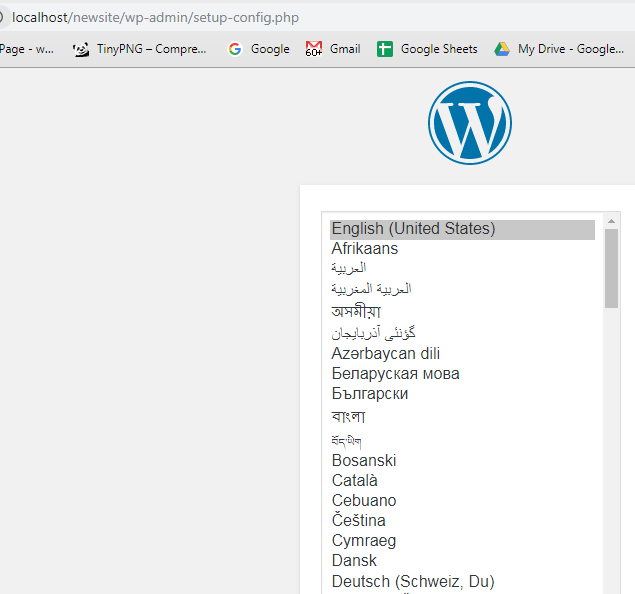Select English (United States) language
The height and width of the screenshot is (594, 635).
pos(462,229)
